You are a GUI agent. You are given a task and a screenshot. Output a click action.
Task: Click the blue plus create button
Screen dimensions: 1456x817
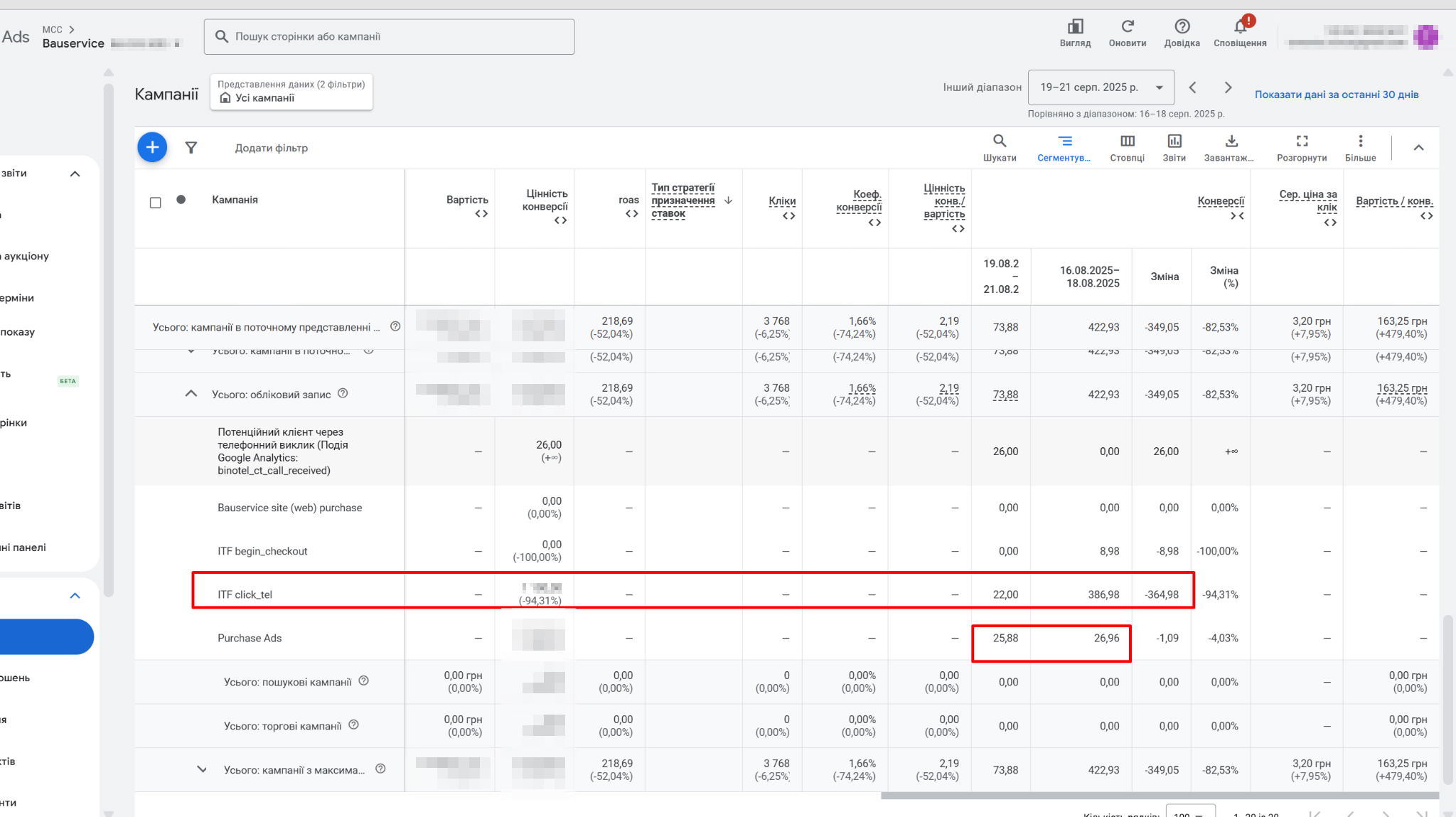152,147
